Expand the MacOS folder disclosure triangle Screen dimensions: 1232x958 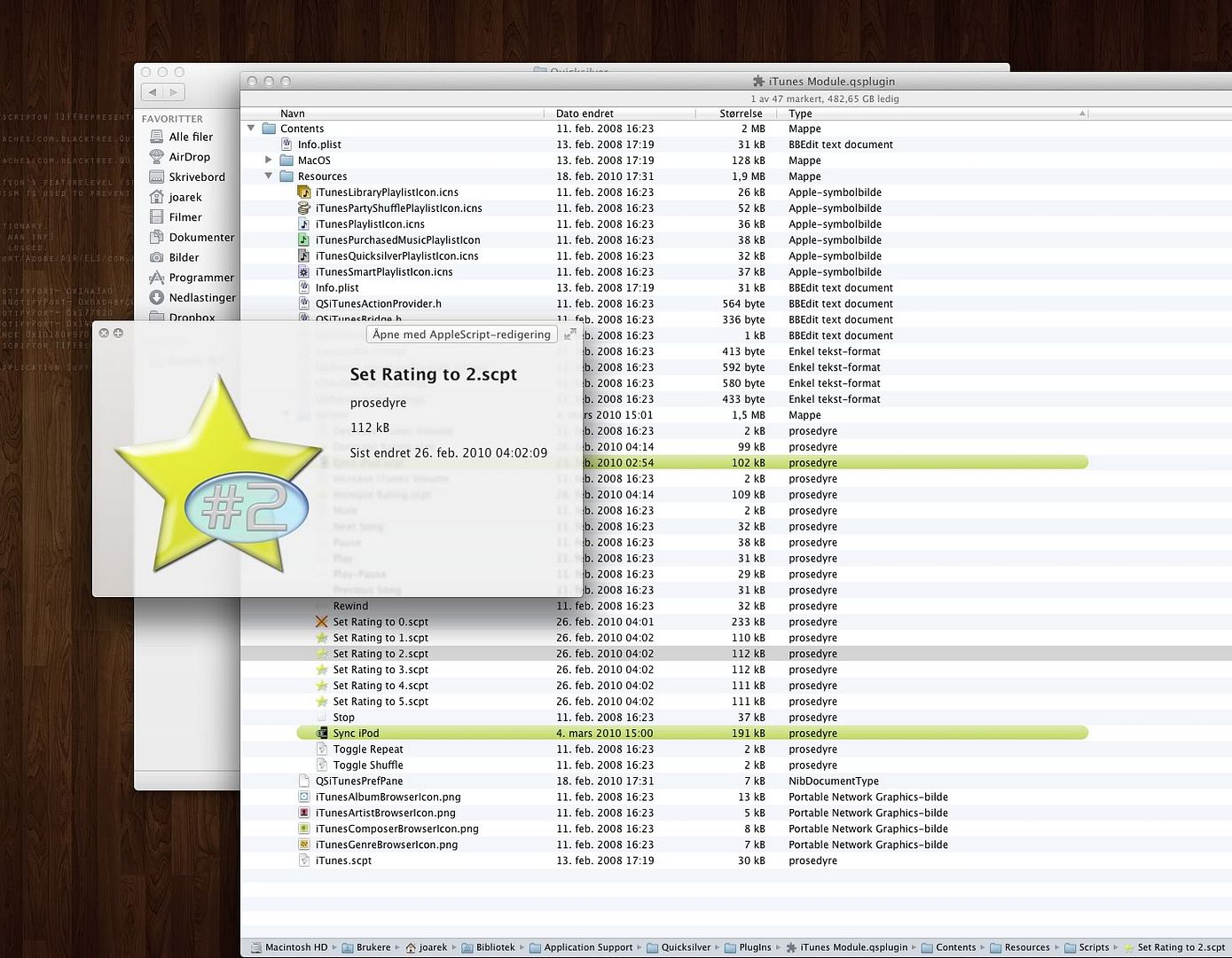[269, 161]
